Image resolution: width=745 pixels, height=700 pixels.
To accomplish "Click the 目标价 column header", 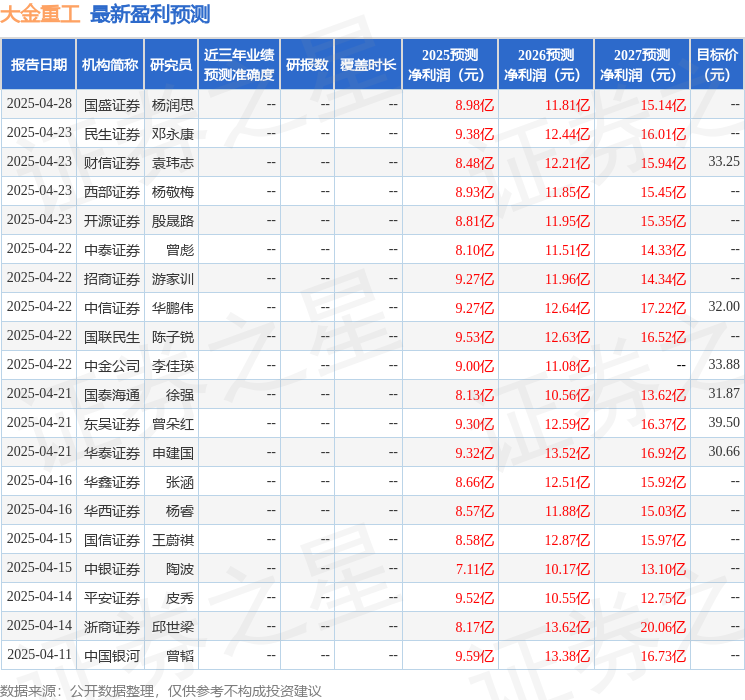I will pyautogui.click(x=716, y=65).
